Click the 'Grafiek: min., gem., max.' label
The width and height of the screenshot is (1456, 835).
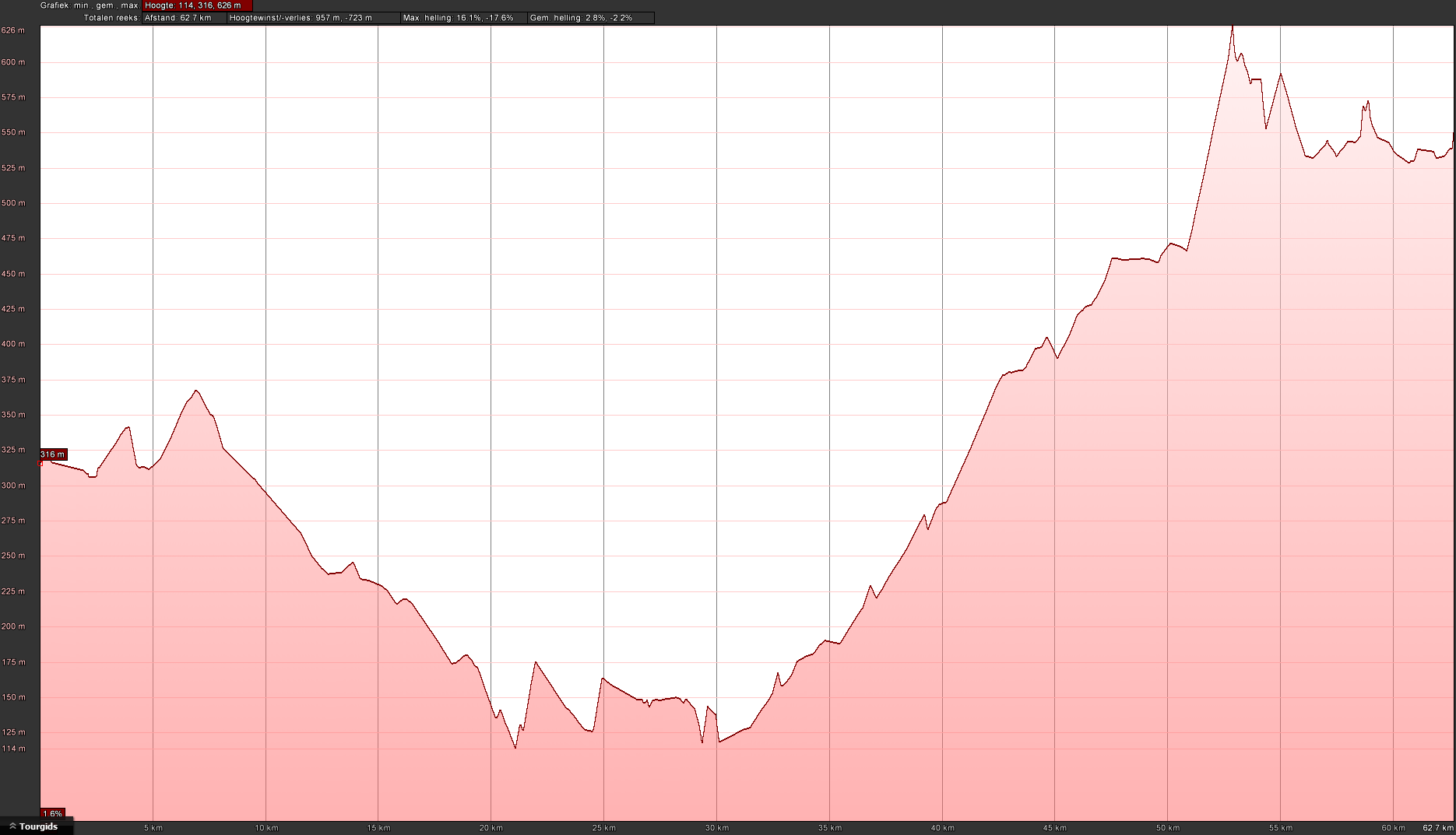click(90, 5)
